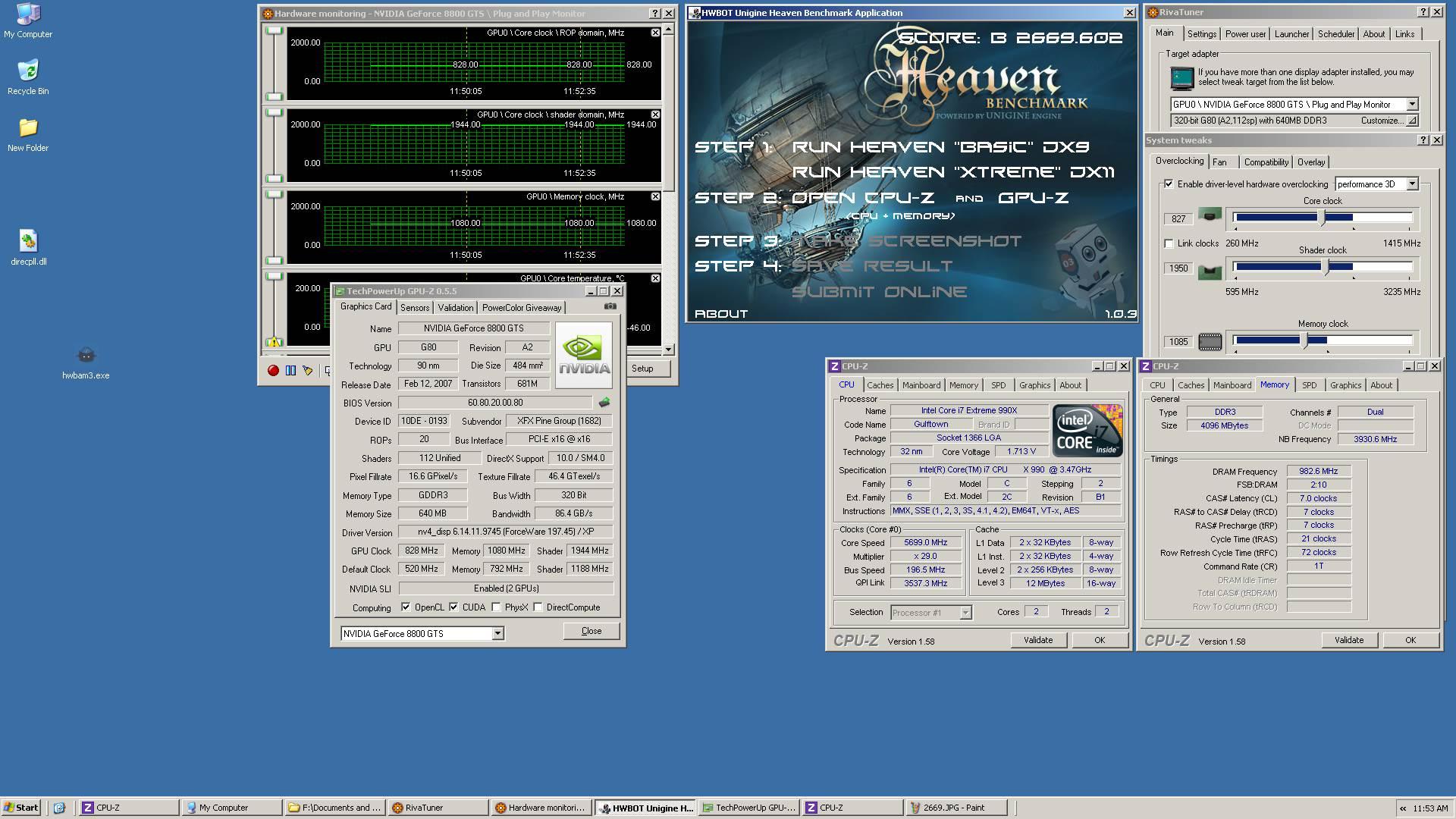Click Close button in GPU-Z
1456x819 pixels.
click(x=591, y=631)
